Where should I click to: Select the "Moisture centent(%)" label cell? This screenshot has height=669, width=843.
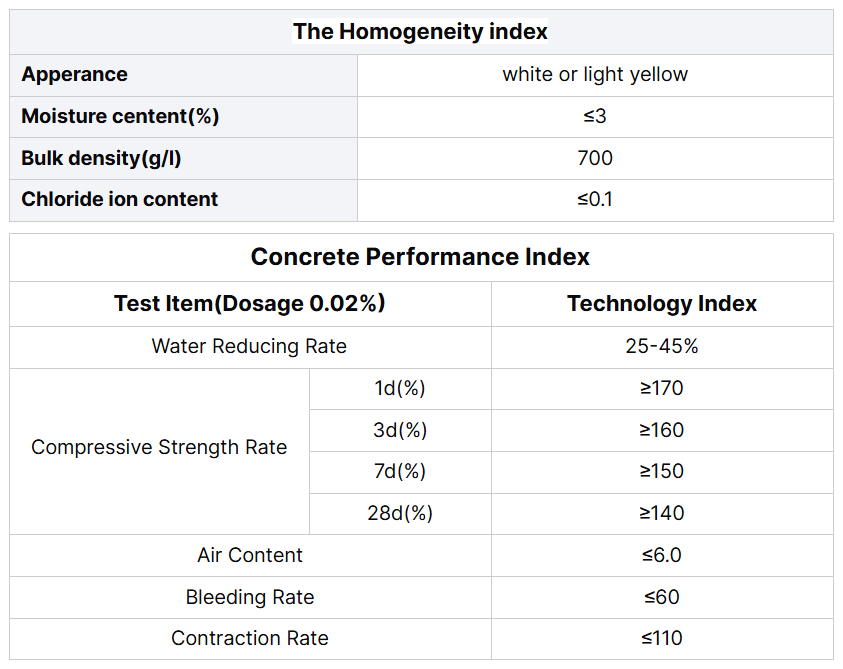click(x=120, y=116)
